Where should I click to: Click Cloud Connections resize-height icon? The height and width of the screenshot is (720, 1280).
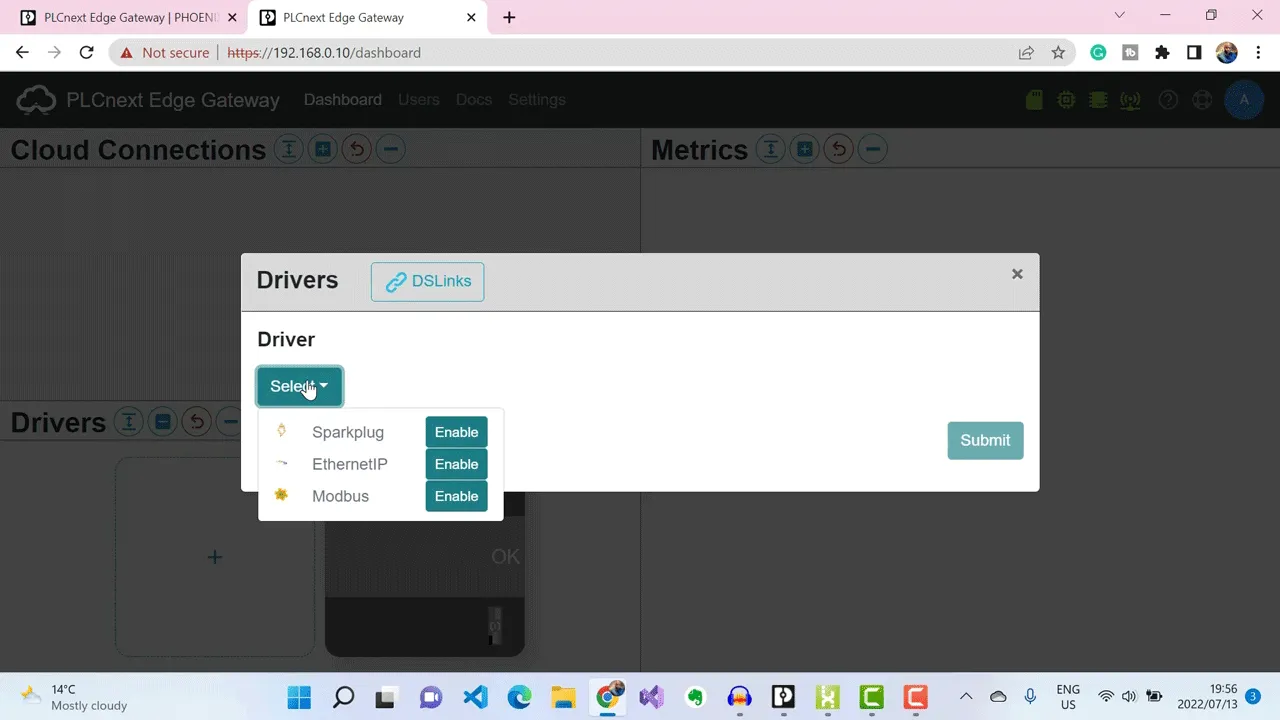coord(288,150)
